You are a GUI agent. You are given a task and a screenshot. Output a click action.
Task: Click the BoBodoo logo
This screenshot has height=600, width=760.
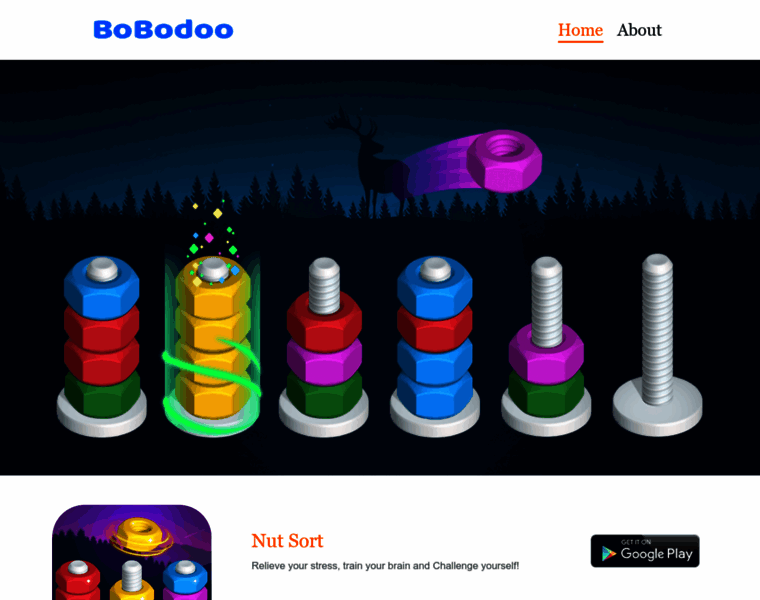pos(163,30)
